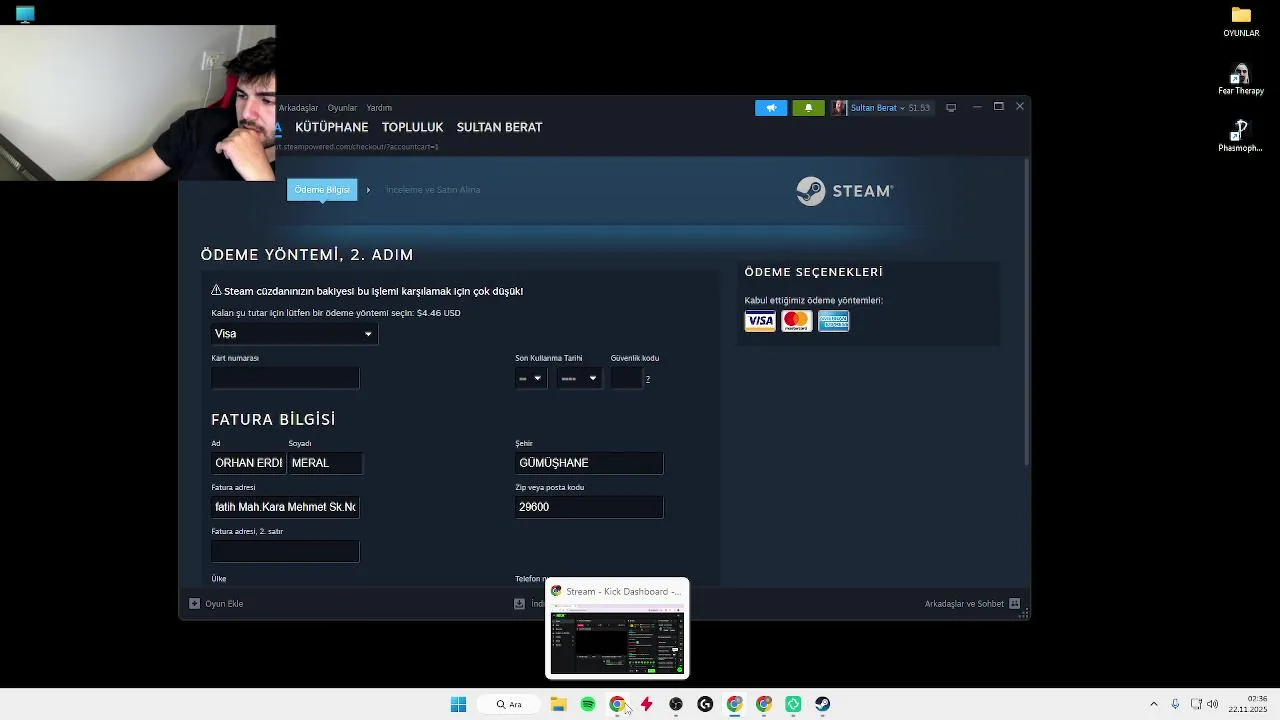Click the Fatura adresi 2. satır field
This screenshot has width=1280, height=720.
[285, 551]
